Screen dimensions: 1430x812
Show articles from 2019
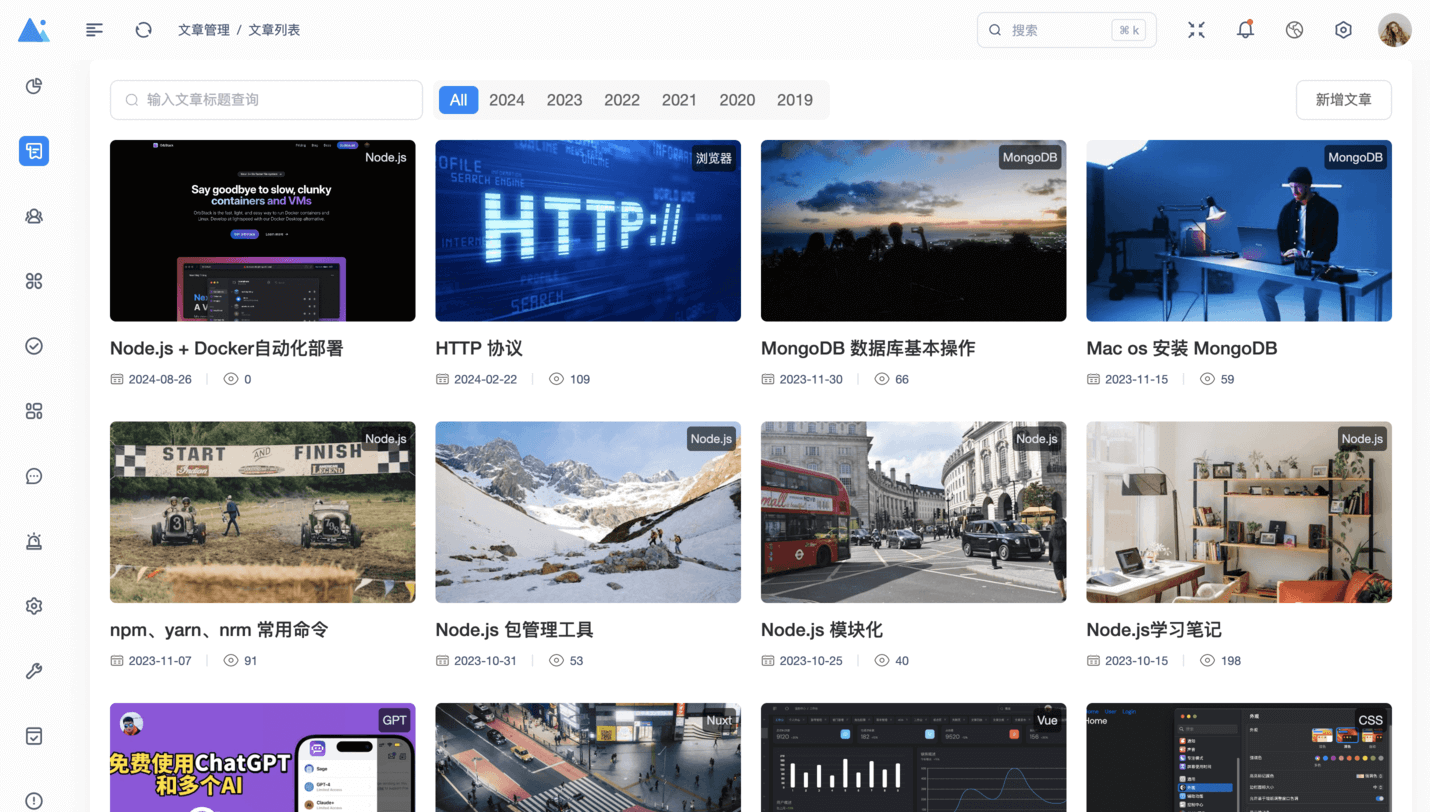pos(795,100)
